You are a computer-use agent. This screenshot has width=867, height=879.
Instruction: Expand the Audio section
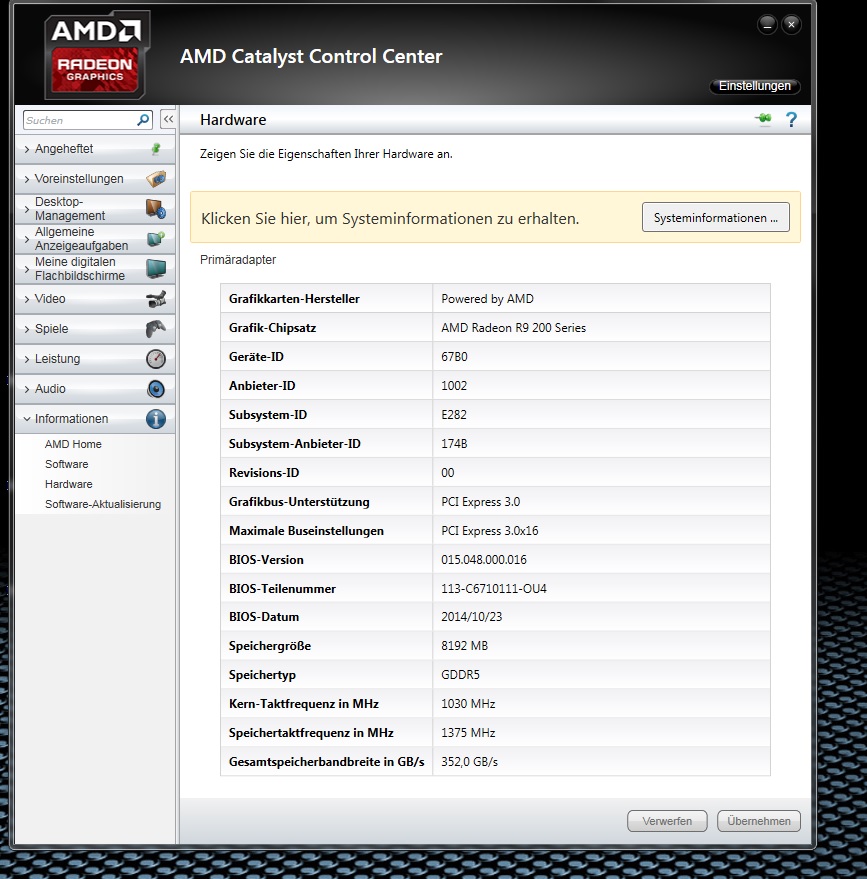click(95, 389)
